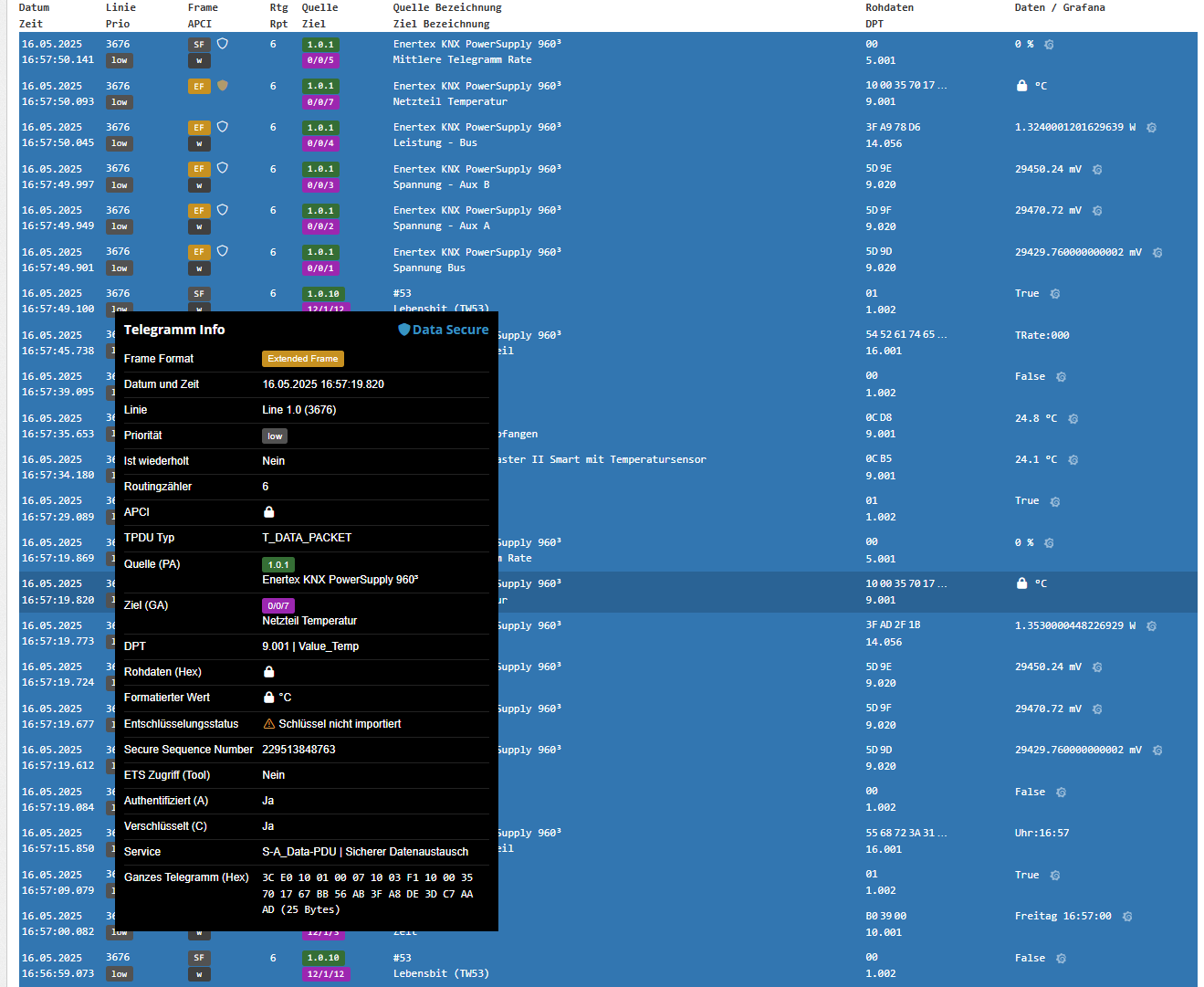Screen dimensions: 1204x987
Task: Click the Daten / Grafana column header
Action: (1060, 7)
